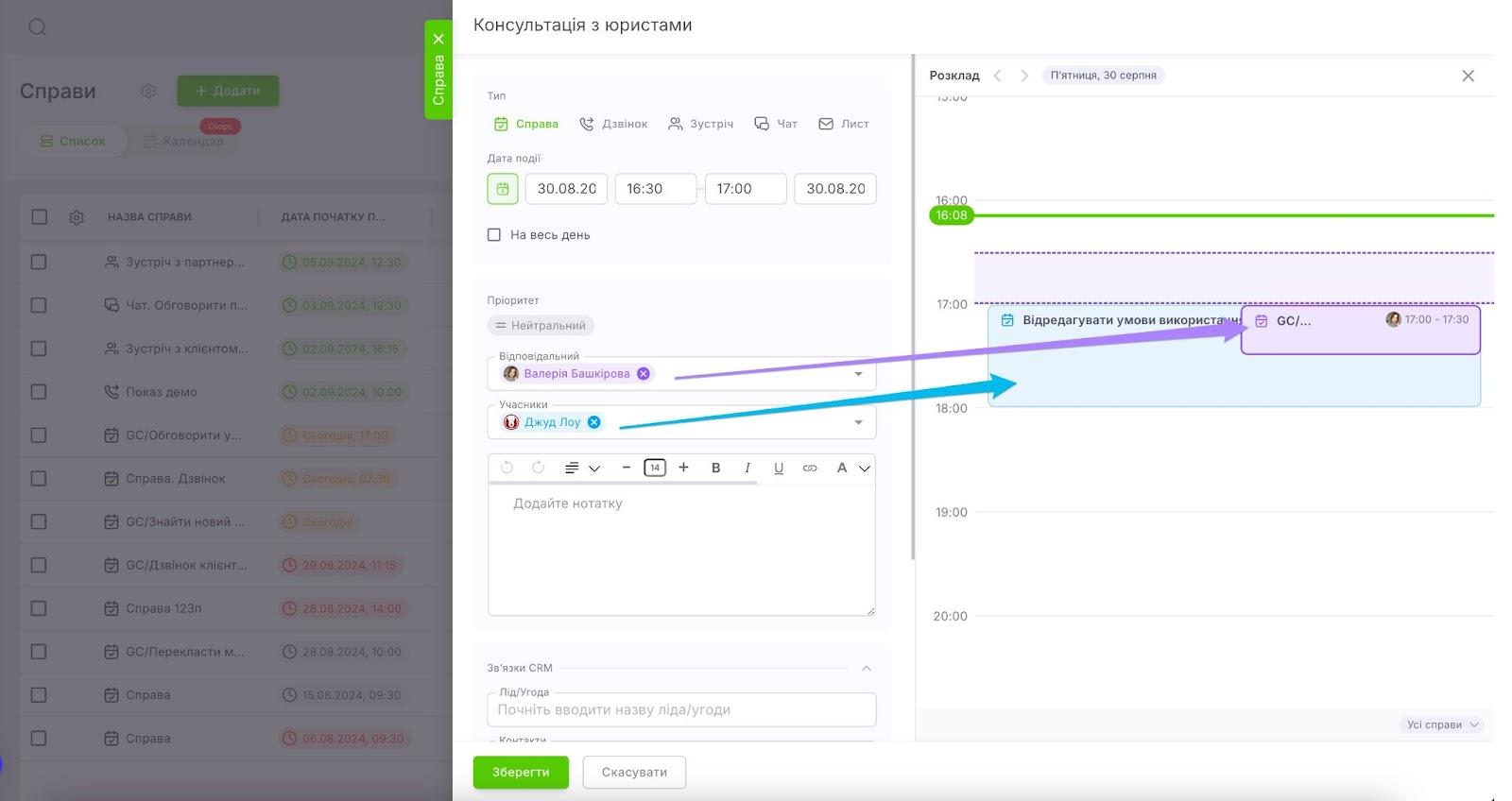Open the text color picker
1512x801 pixels.
[850, 468]
